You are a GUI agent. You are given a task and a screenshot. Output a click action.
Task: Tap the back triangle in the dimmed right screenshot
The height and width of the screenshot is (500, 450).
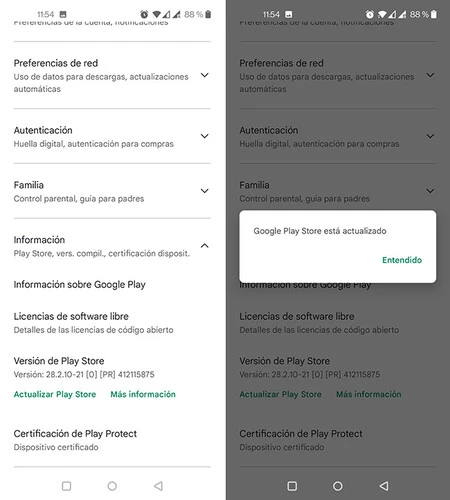tap(384, 486)
